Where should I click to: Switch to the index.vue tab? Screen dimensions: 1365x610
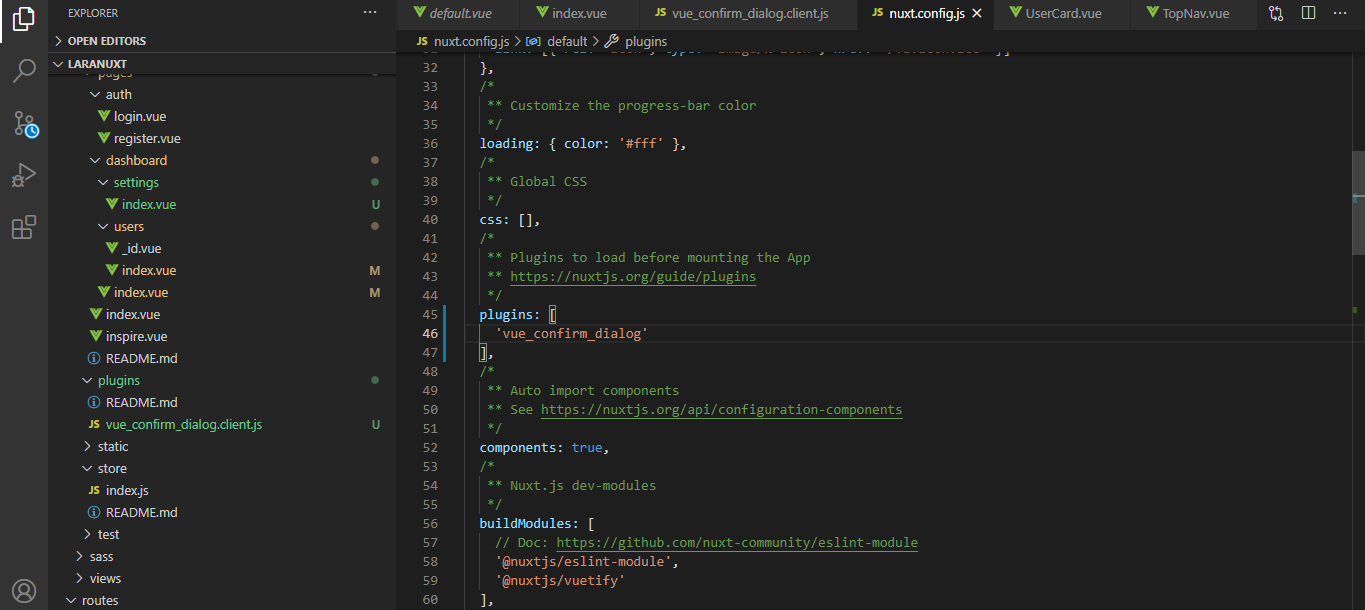(579, 13)
